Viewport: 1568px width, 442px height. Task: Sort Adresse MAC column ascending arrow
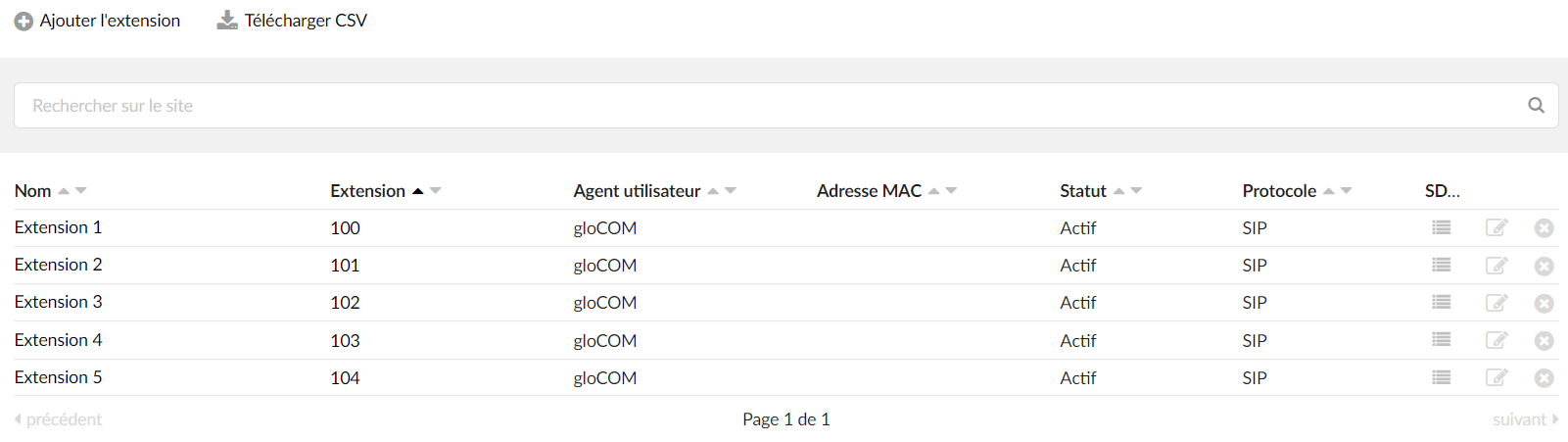tap(934, 191)
